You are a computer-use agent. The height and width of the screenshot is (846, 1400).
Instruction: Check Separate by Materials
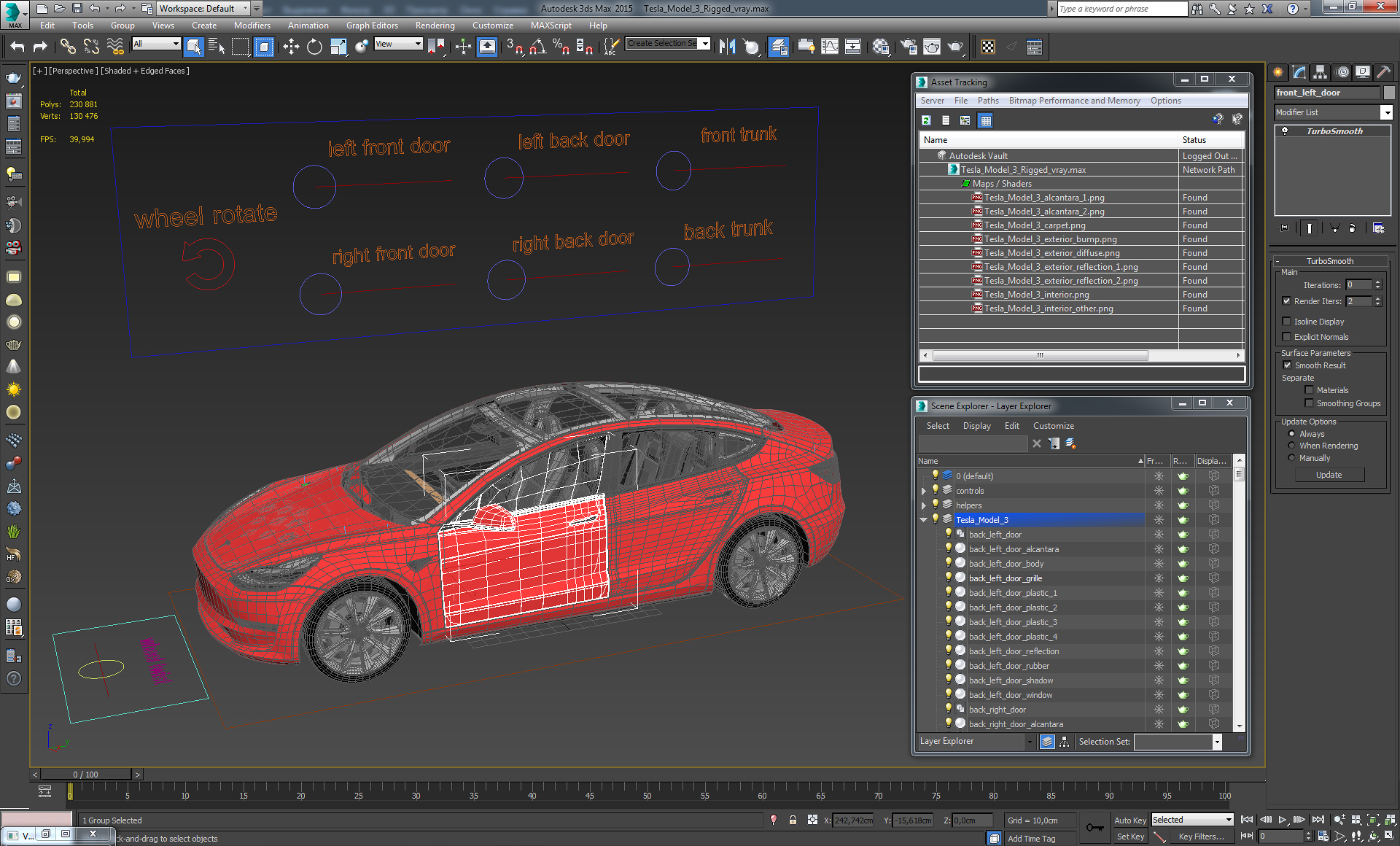(x=1309, y=390)
